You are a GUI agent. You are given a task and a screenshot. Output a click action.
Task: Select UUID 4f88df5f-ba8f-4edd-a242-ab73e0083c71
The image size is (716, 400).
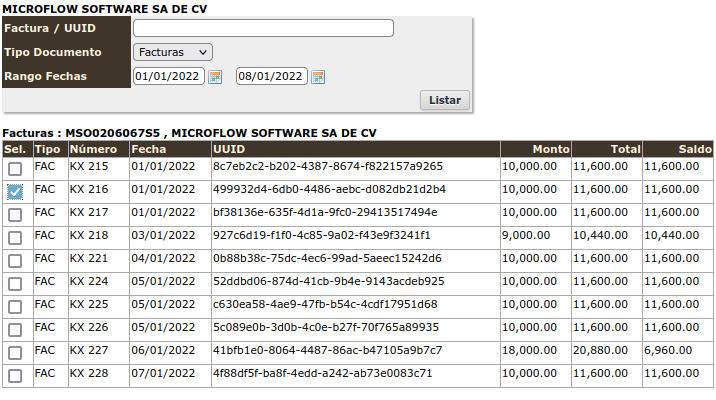(x=322, y=374)
